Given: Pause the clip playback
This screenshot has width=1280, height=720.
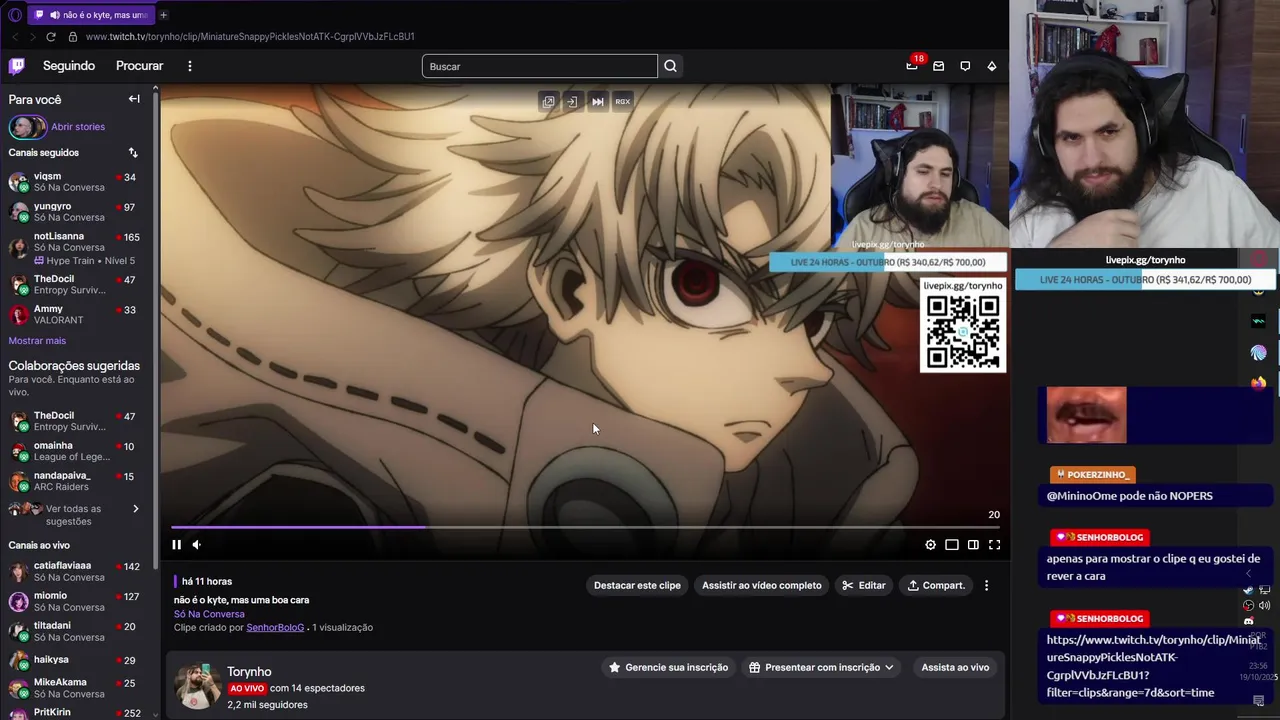Looking at the screenshot, I should (x=177, y=545).
